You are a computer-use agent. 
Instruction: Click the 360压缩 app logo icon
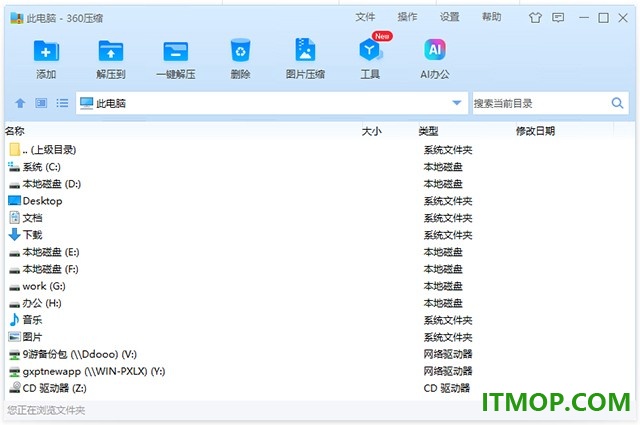point(17,18)
